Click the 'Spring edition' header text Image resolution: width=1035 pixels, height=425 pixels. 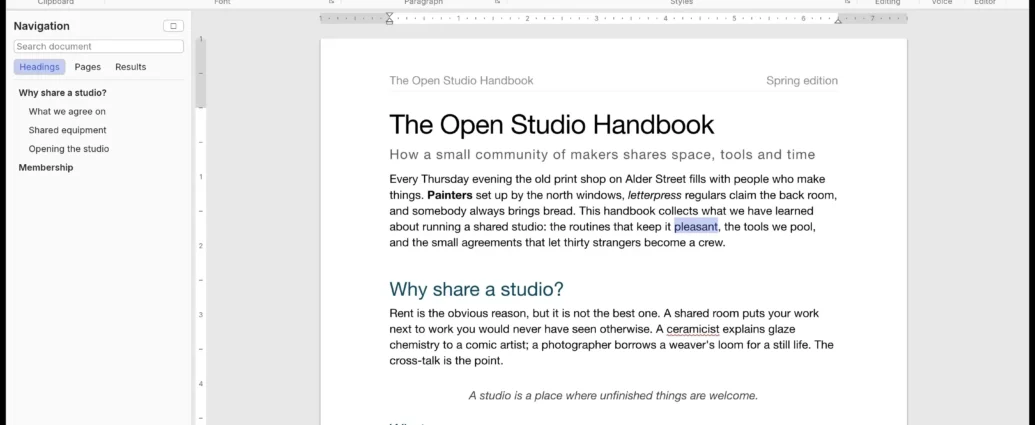point(802,81)
